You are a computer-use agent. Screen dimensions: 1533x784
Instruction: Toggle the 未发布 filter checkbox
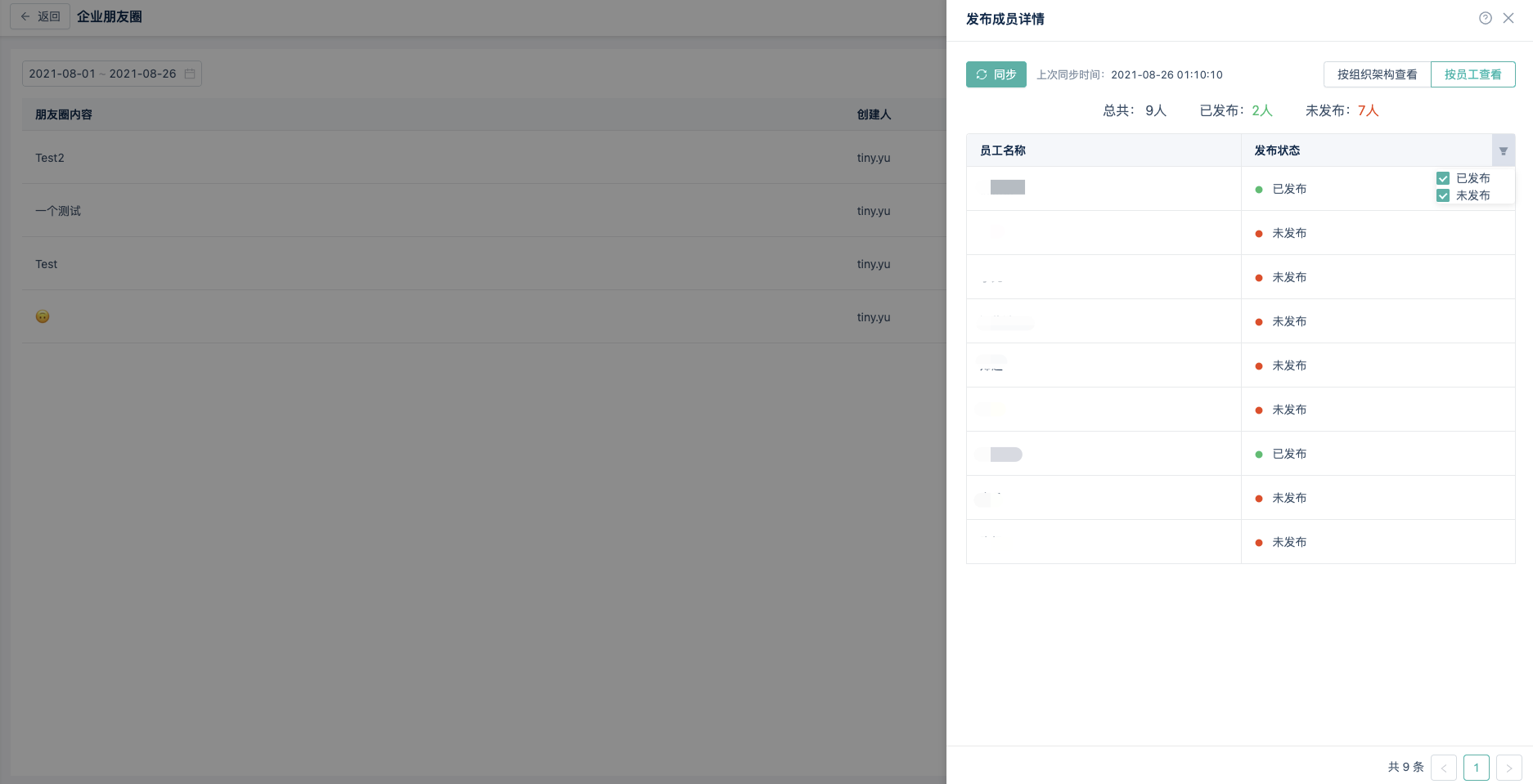[x=1443, y=195]
